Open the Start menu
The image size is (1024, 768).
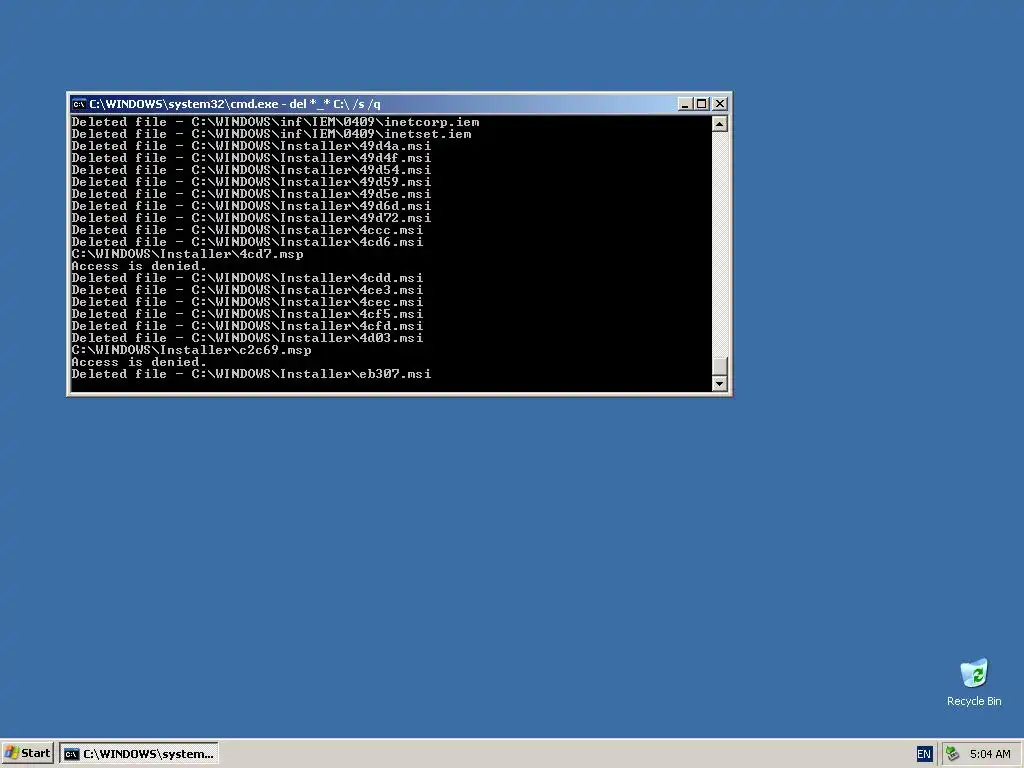pos(27,754)
